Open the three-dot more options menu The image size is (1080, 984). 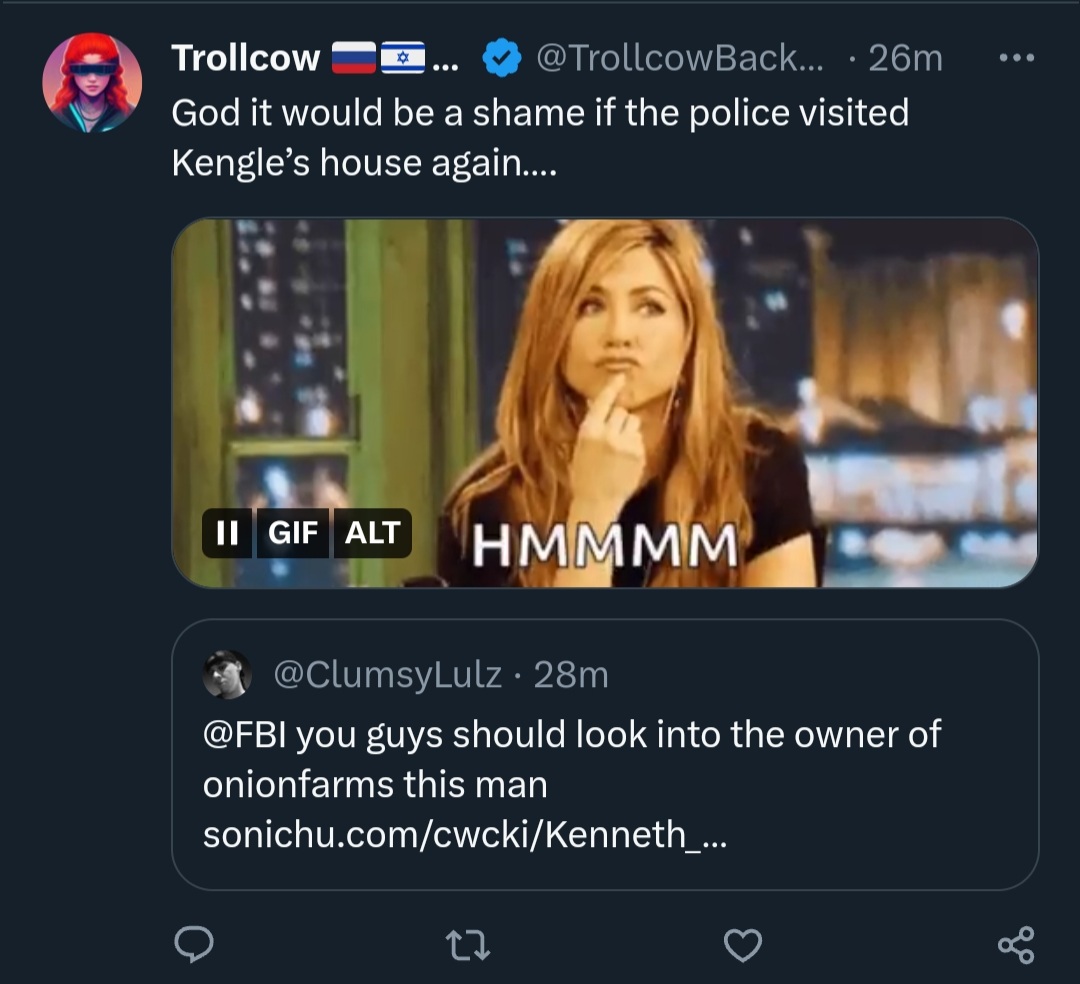(1016, 57)
